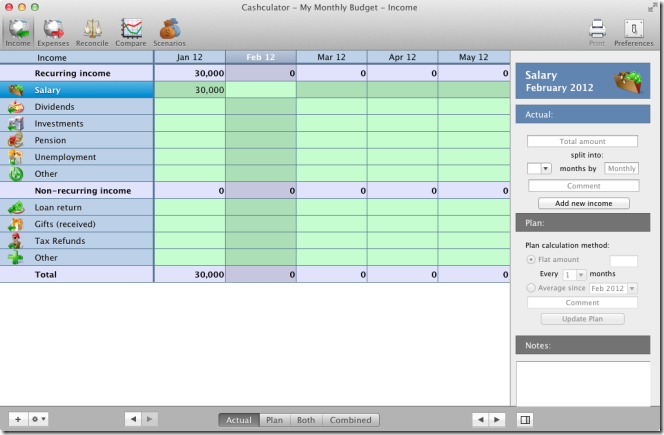Select the Tax Refunds row label
This screenshot has height=435, width=664.
pos(60,241)
